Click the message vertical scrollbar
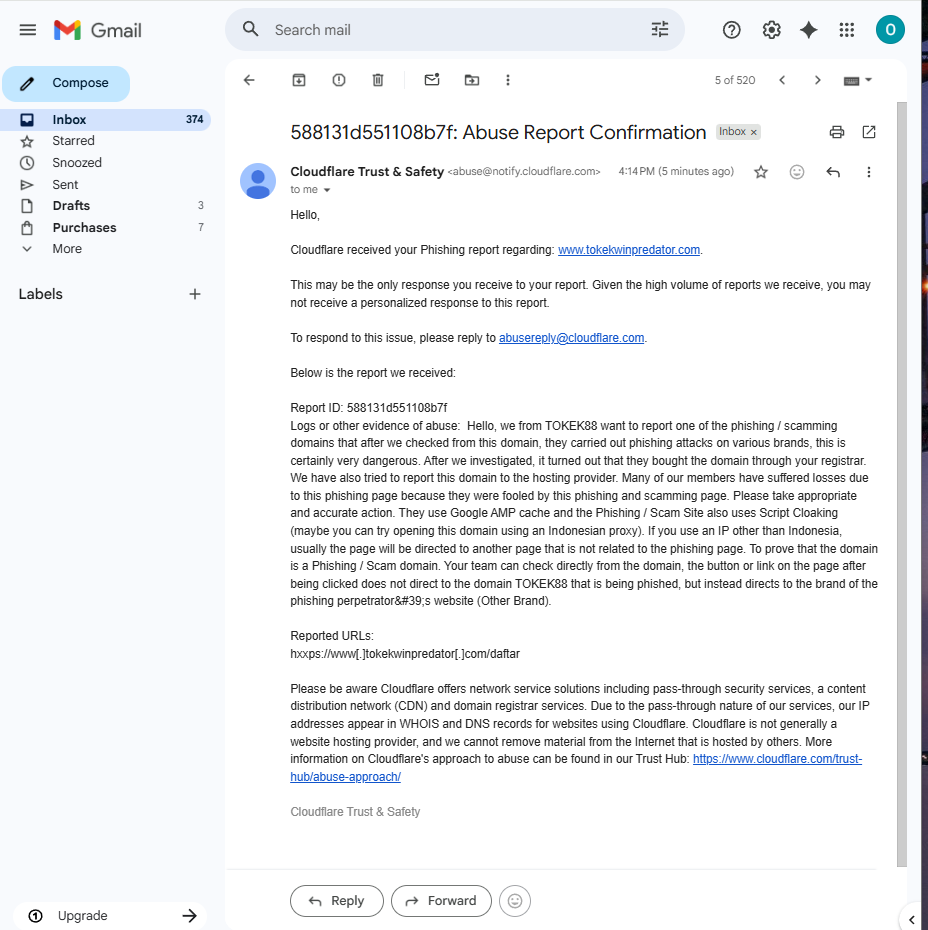The width and height of the screenshot is (928, 930). click(901, 483)
